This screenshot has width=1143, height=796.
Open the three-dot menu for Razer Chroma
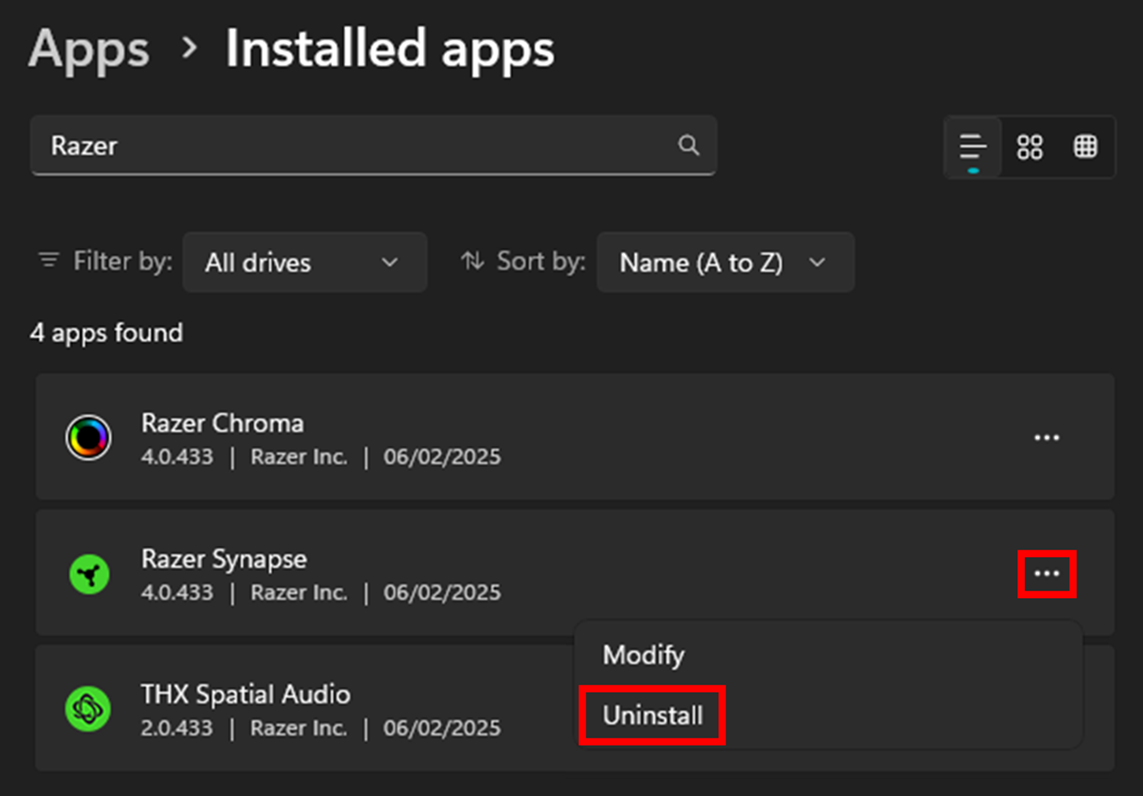pyautogui.click(x=1047, y=437)
